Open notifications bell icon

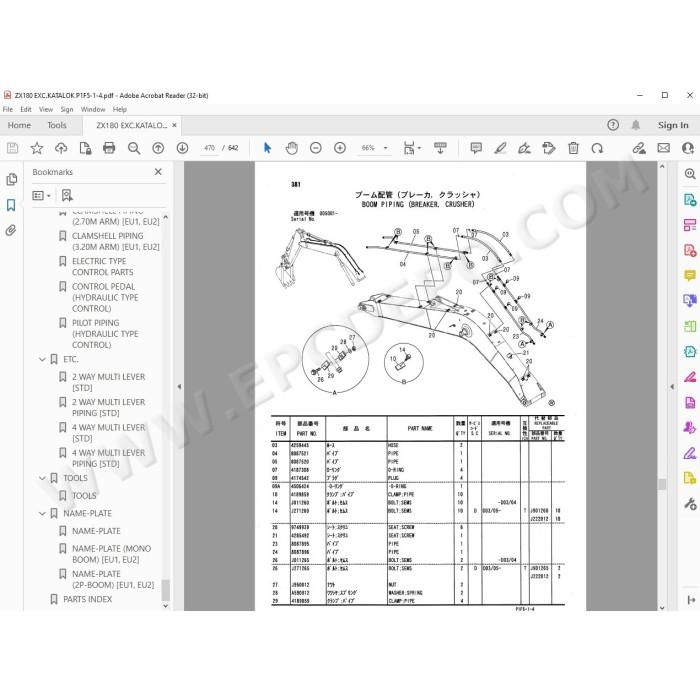(636, 125)
